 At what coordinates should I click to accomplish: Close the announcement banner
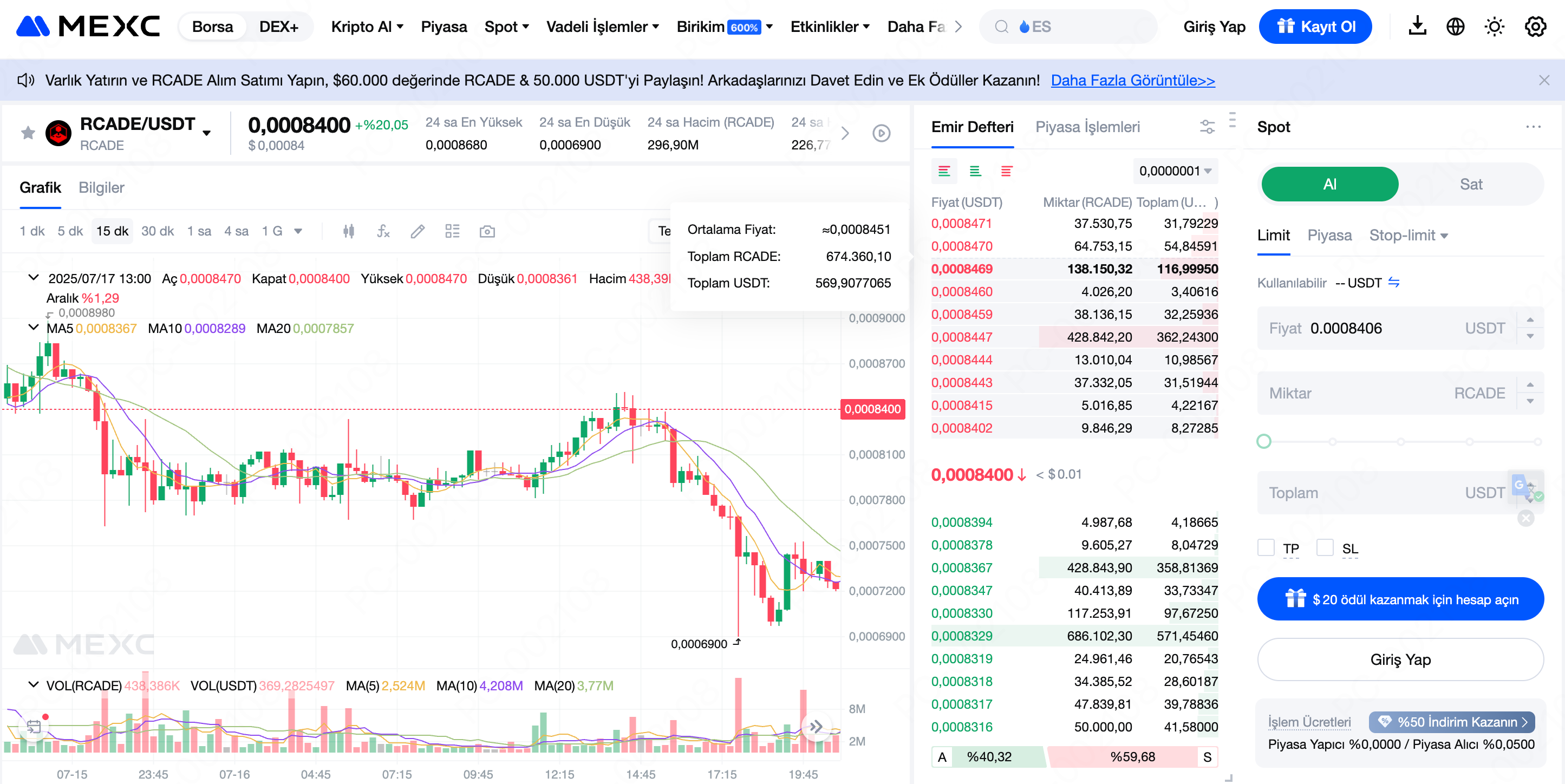point(1544,80)
